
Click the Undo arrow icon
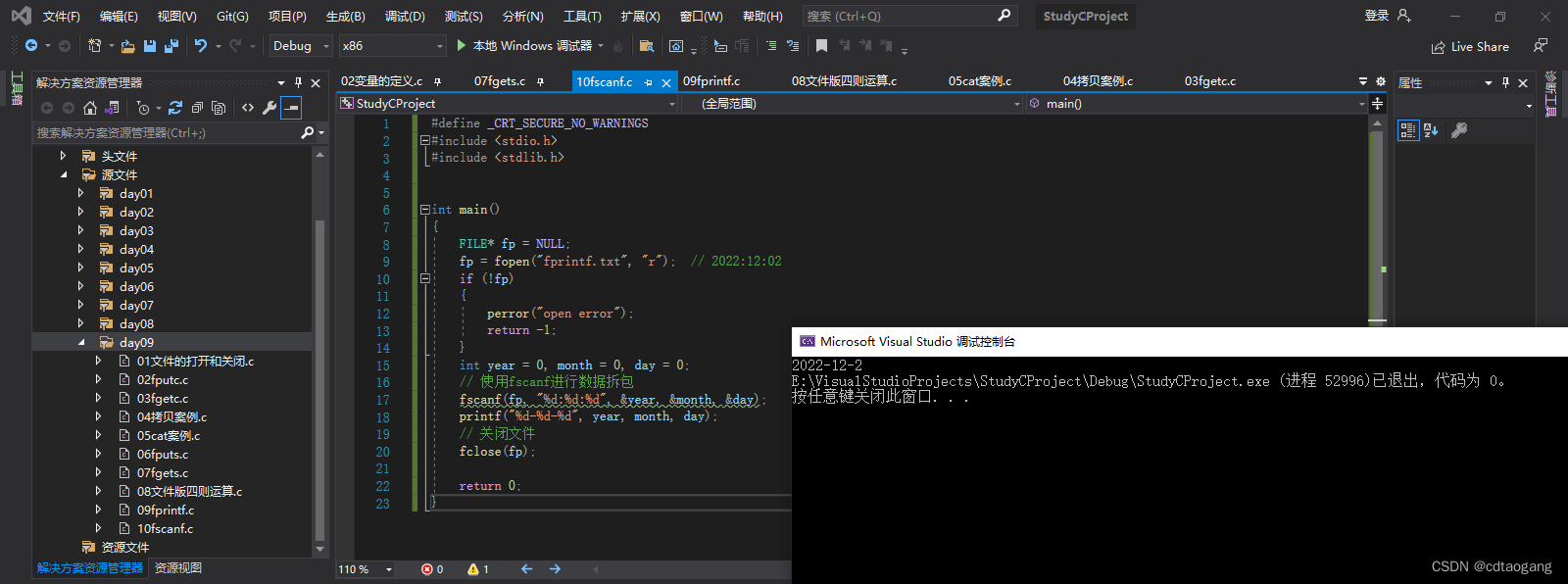pos(201,46)
